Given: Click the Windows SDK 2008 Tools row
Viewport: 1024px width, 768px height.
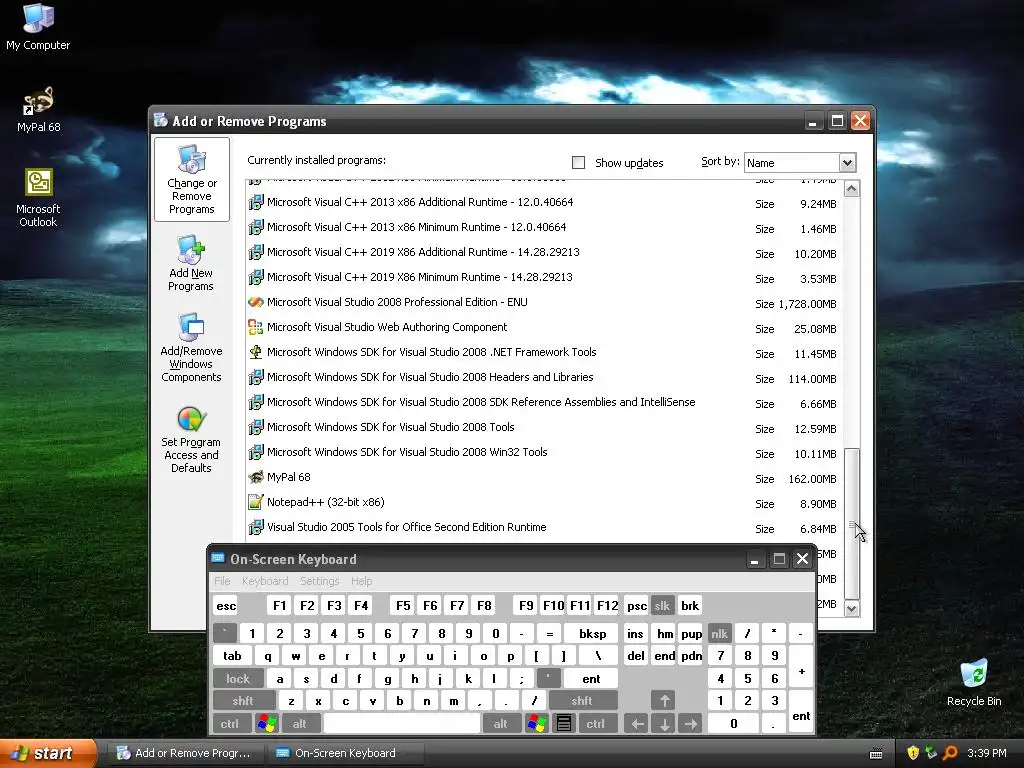Looking at the screenshot, I should coord(544,427).
